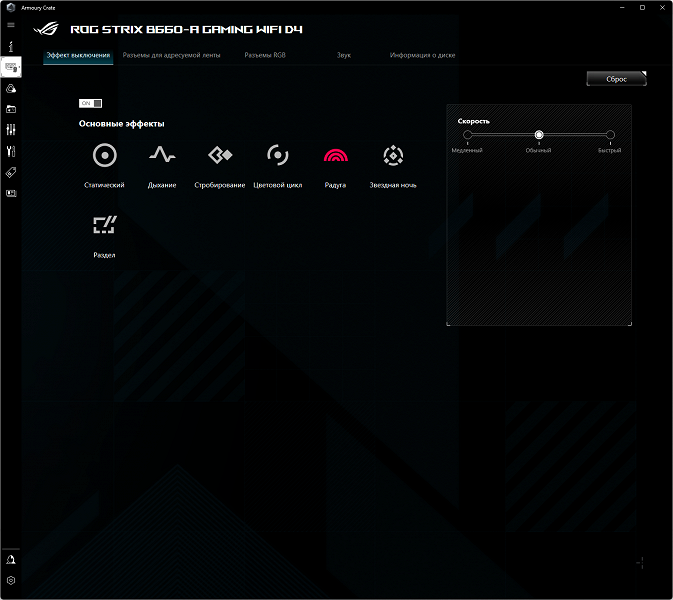Image resolution: width=673 pixels, height=600 pixels.
Task: Open the Tools wrench icon in sidebar
Action: (11, 151)
